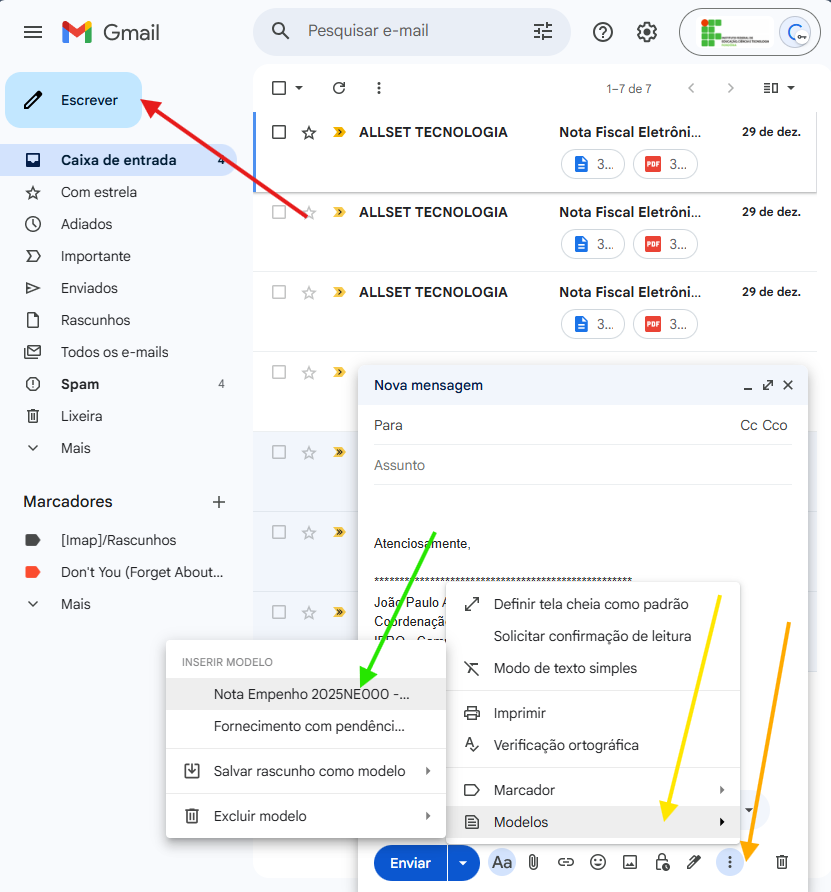Discard draft with the trash icon
Viewport: 831px width, 892px height.
(x=783, y=862)
